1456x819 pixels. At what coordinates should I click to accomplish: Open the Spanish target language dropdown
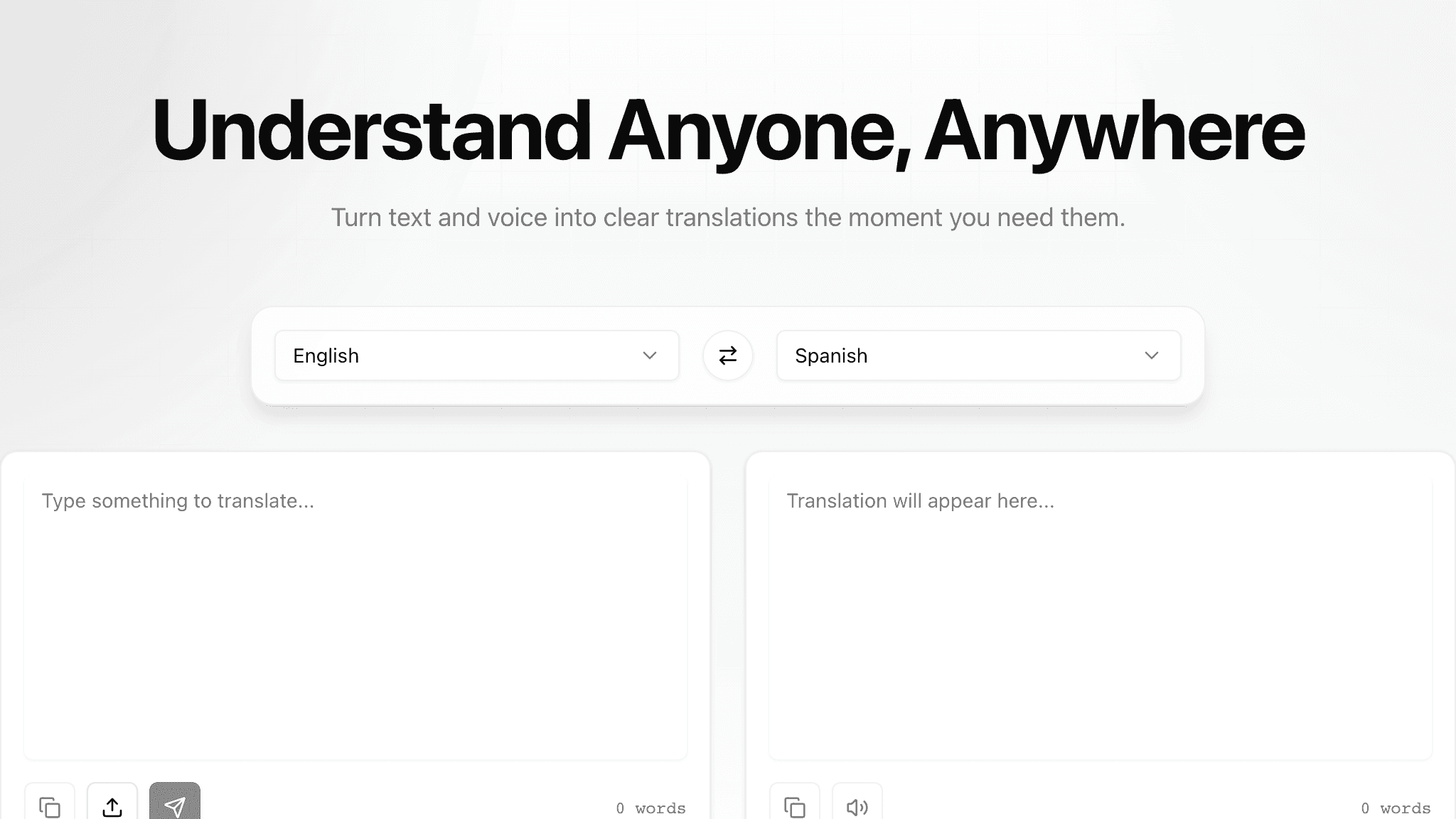[979, 355]
